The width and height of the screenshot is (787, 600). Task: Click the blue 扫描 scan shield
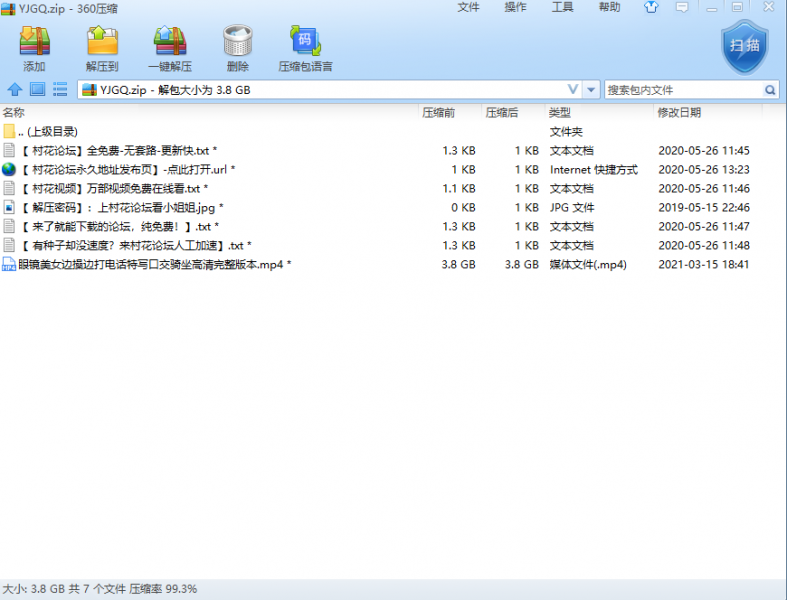744,47
